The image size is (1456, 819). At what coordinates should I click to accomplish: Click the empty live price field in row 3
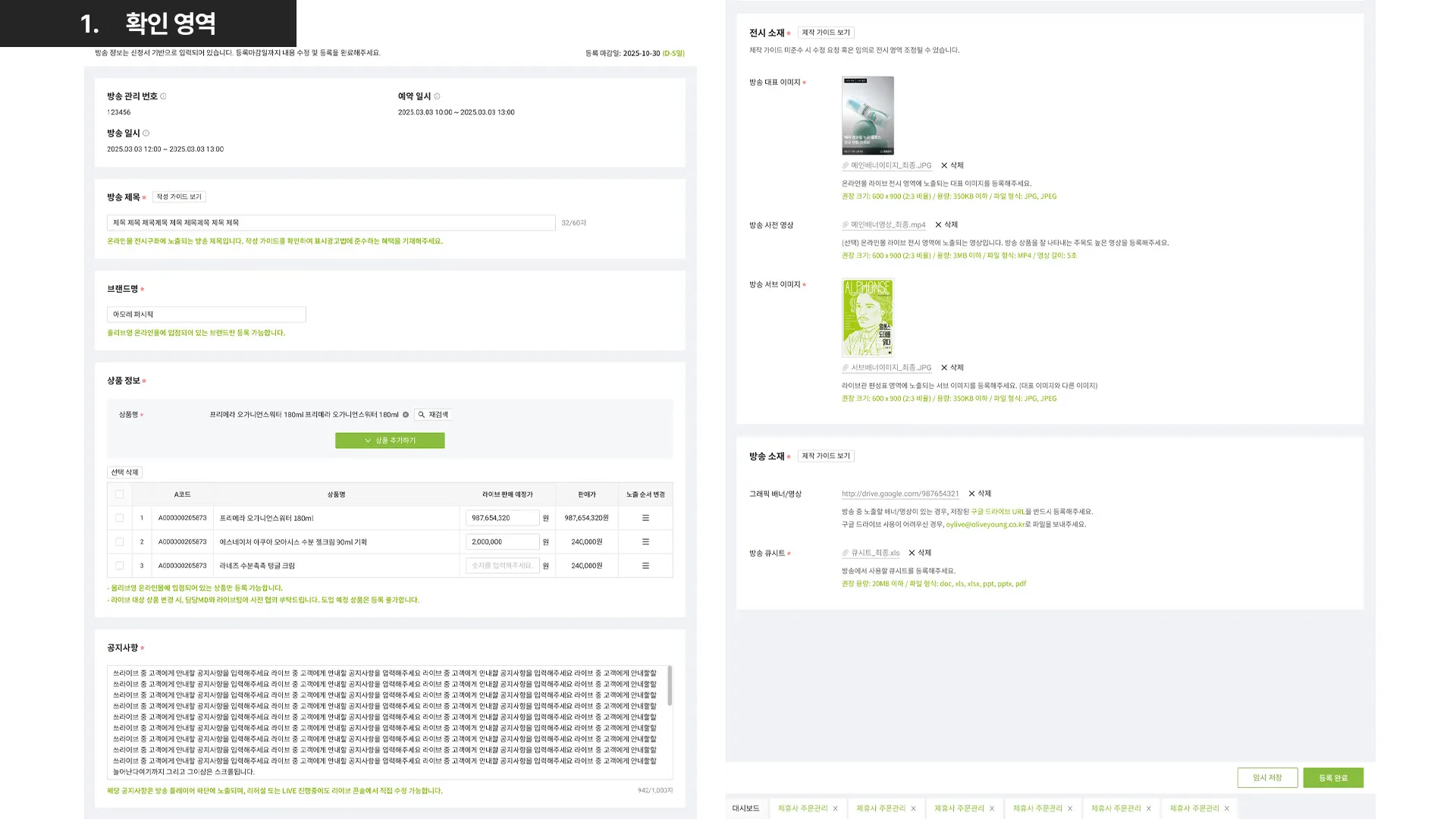tap(502, 566)
